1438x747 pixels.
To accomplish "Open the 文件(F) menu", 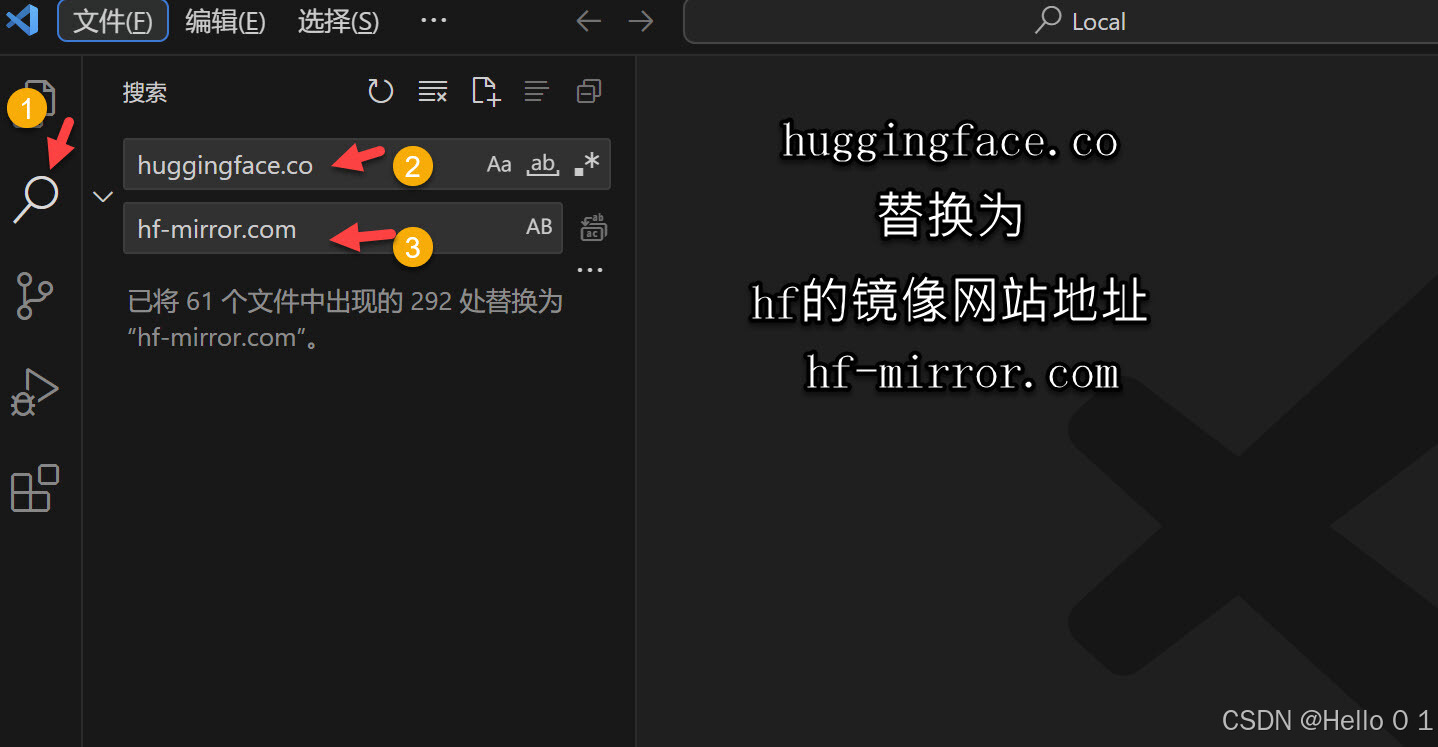I will click(113, 21).
